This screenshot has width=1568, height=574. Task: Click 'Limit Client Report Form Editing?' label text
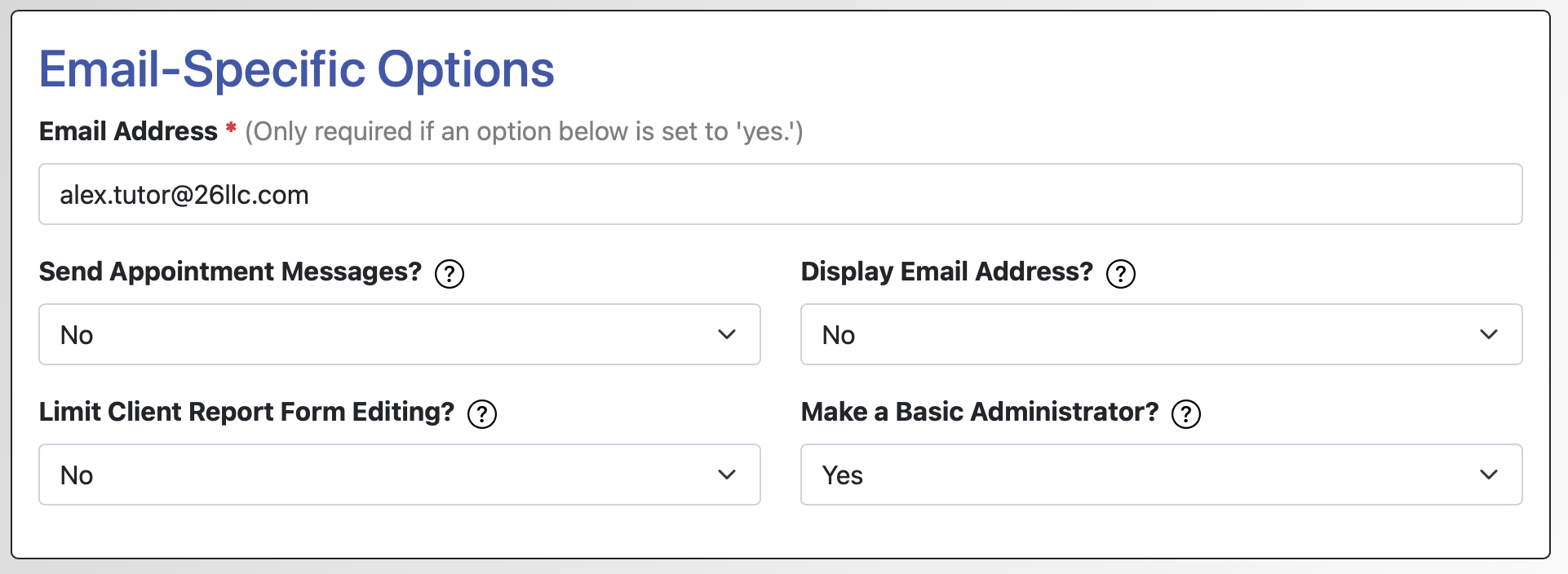point(246,412)
